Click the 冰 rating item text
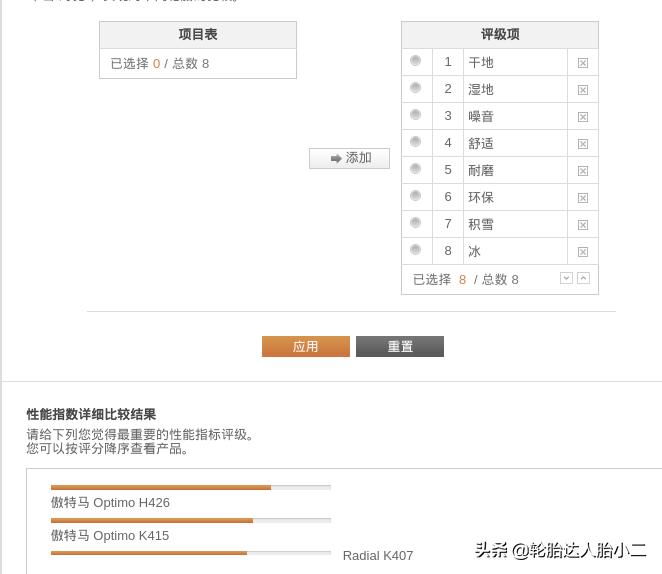 (474, 252)
